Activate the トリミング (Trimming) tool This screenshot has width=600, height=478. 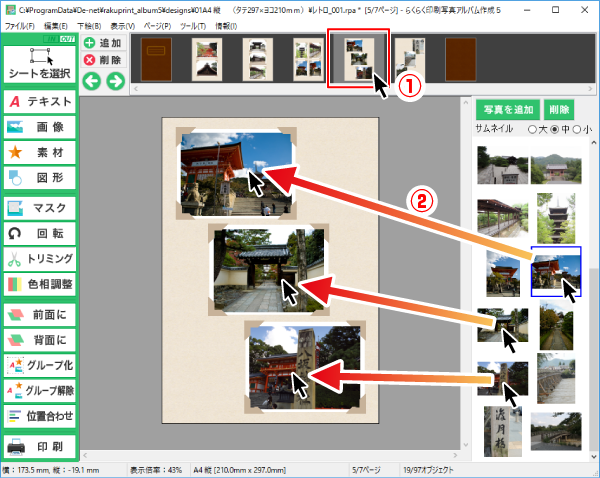(x=40, y=259)
